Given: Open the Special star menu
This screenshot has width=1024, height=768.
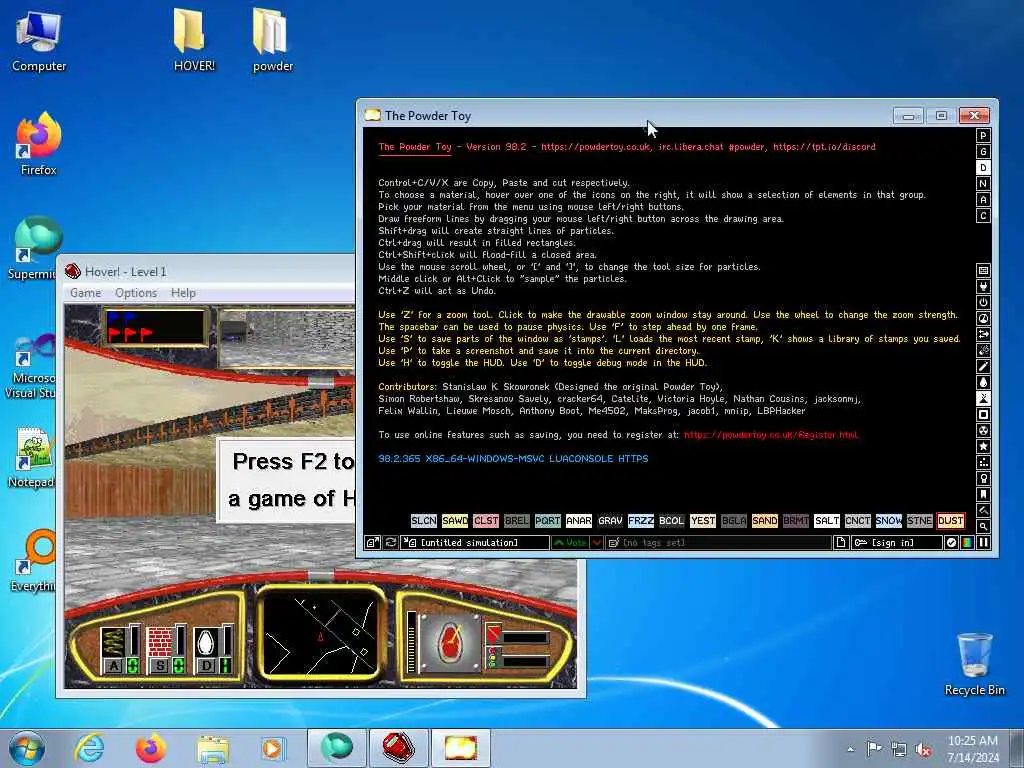Looking at the screenshot, I should [x=983, y=446].
